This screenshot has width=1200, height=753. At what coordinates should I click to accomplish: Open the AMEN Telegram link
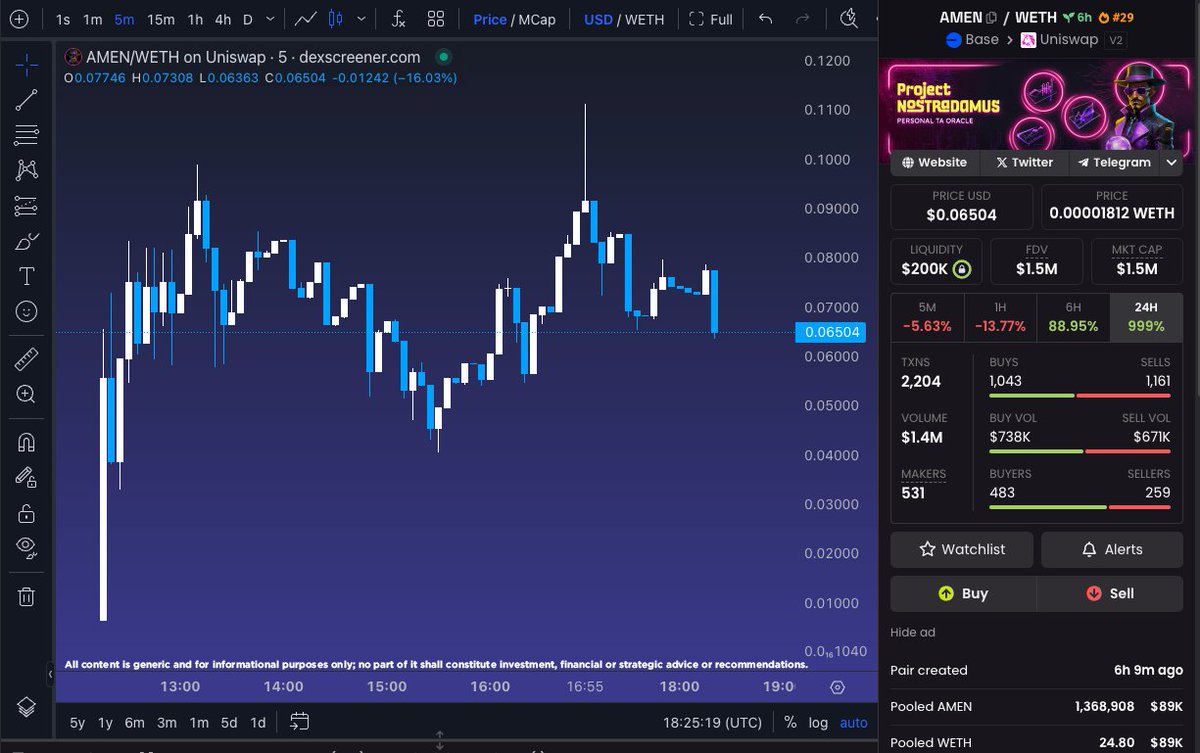(1114, 162)
